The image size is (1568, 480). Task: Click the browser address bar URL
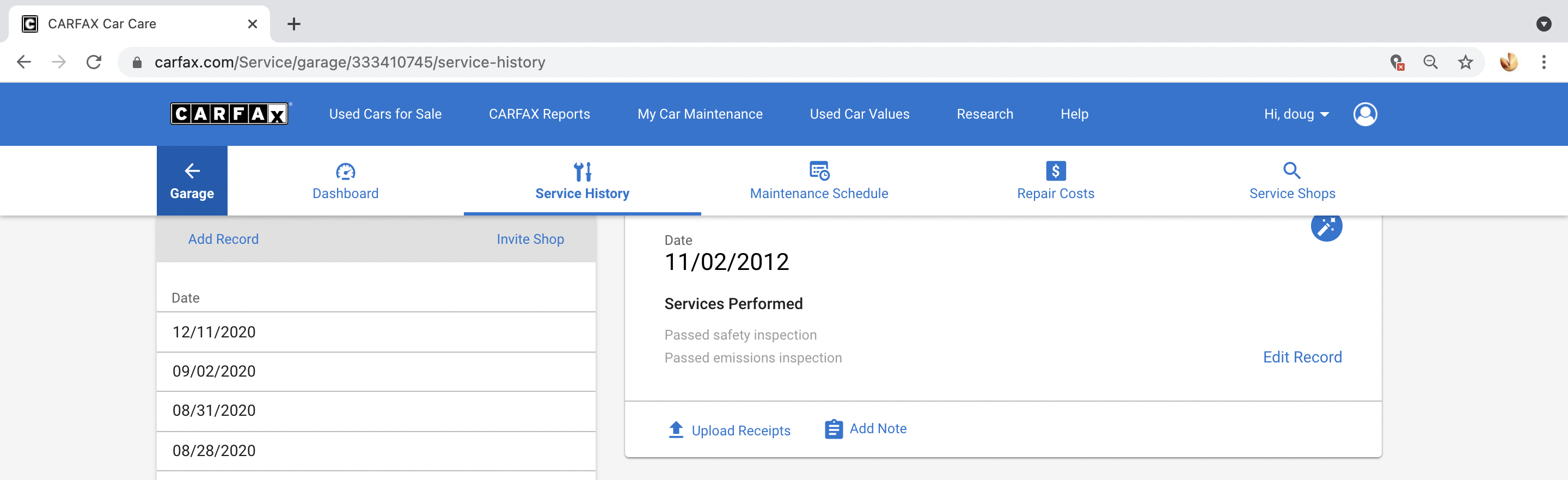(x=350, y=62)
